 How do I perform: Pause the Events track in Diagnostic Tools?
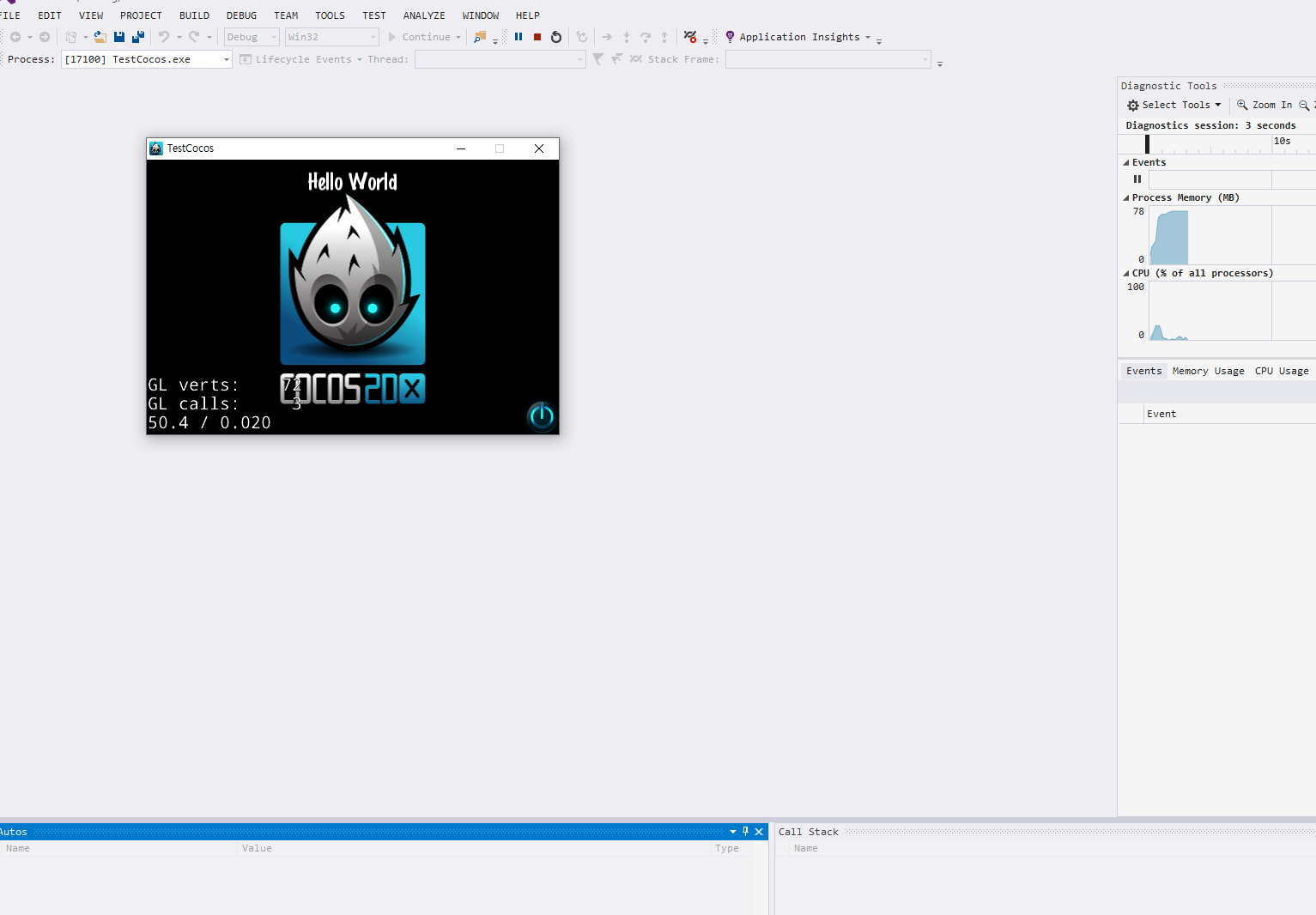(1137, 179)
